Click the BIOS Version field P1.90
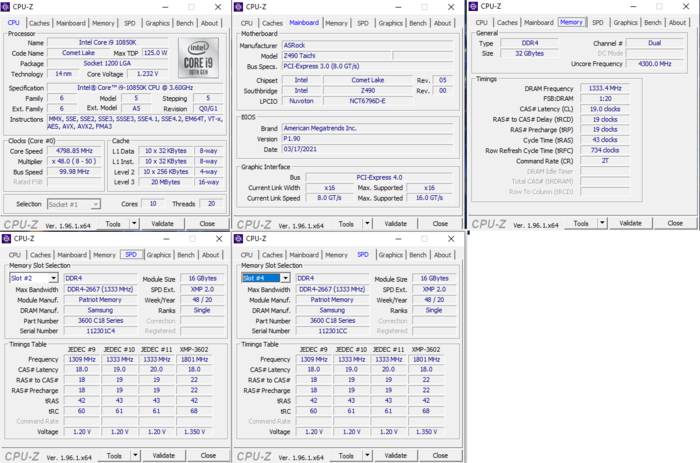The height and width of the screenshot is (463, 700). (x=367, y=139)
